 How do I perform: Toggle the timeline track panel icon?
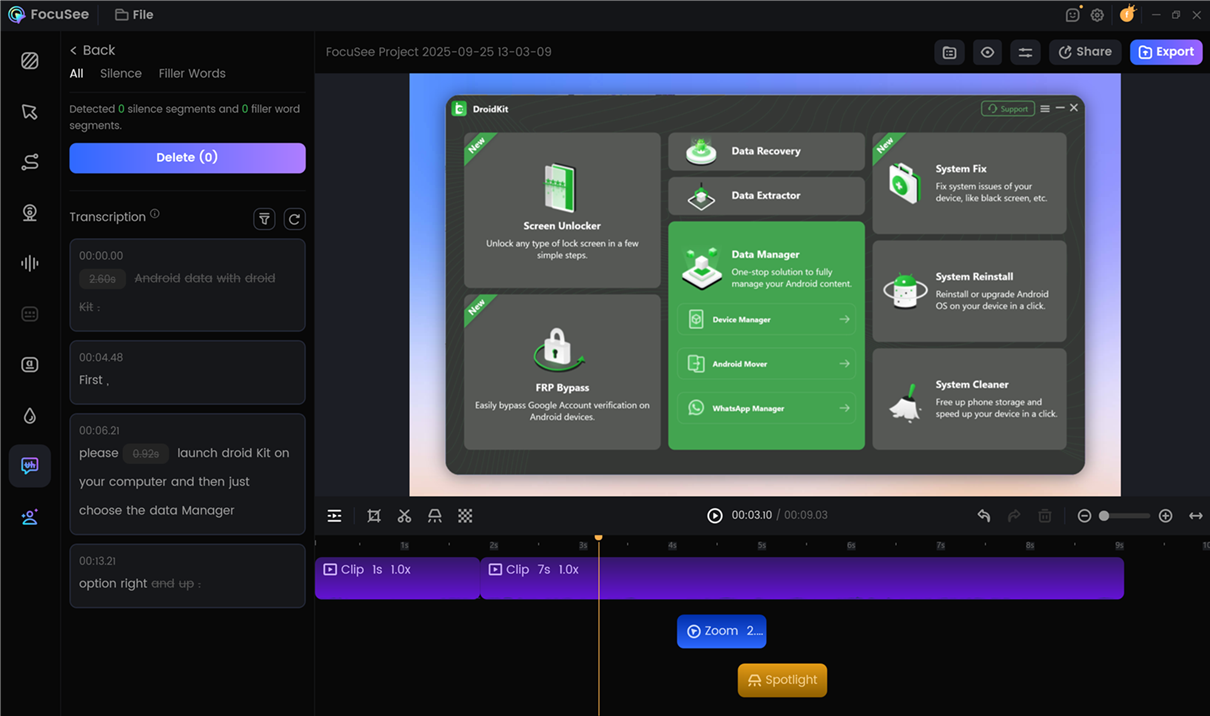pos(335,516)
